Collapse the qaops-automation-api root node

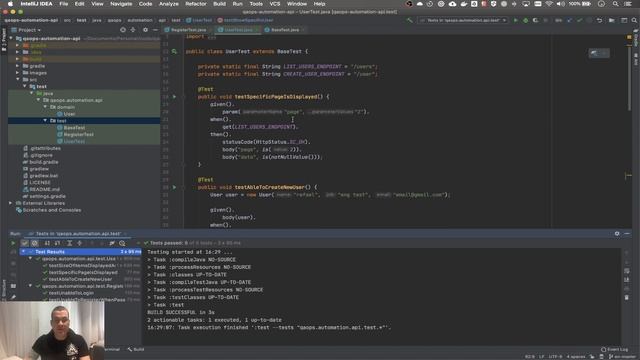pos(11,38)
